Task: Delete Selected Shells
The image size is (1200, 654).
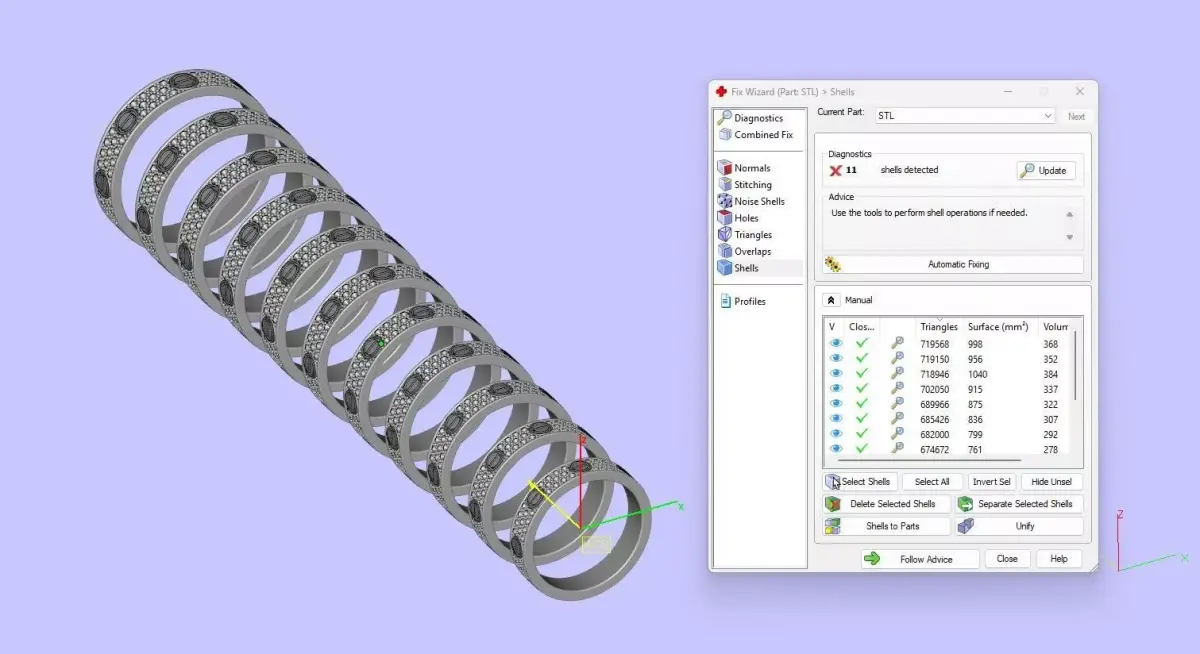Action: (886, 504)
